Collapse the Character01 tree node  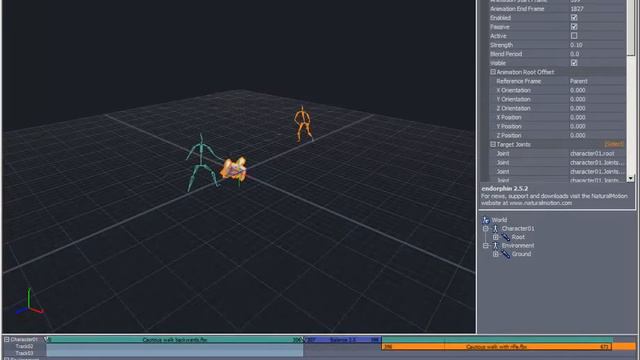[486, 229]
